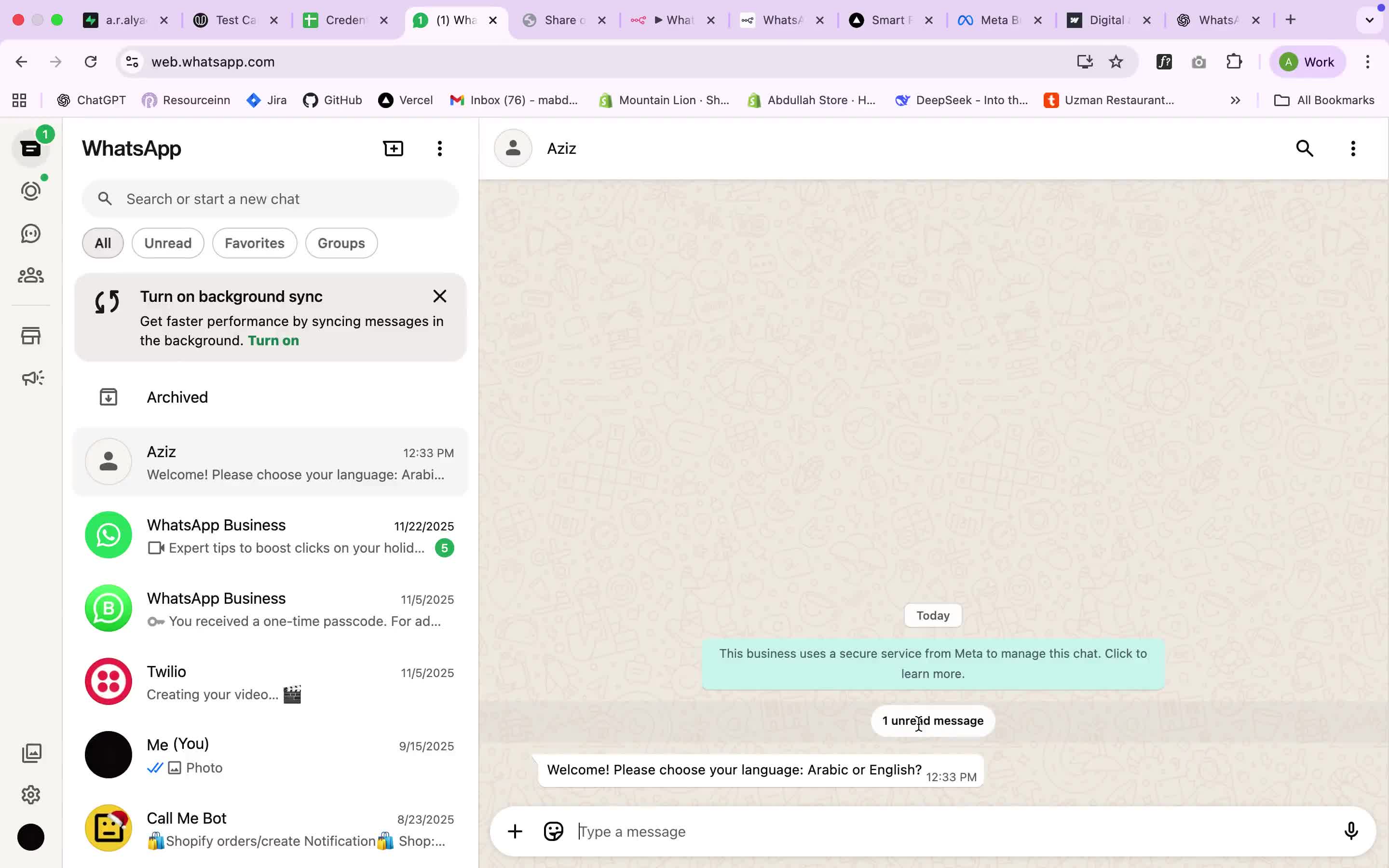Viewport: 1389px width, 868px height.
Task: Open the Twilio chat
Action: [x=271, y=682]
